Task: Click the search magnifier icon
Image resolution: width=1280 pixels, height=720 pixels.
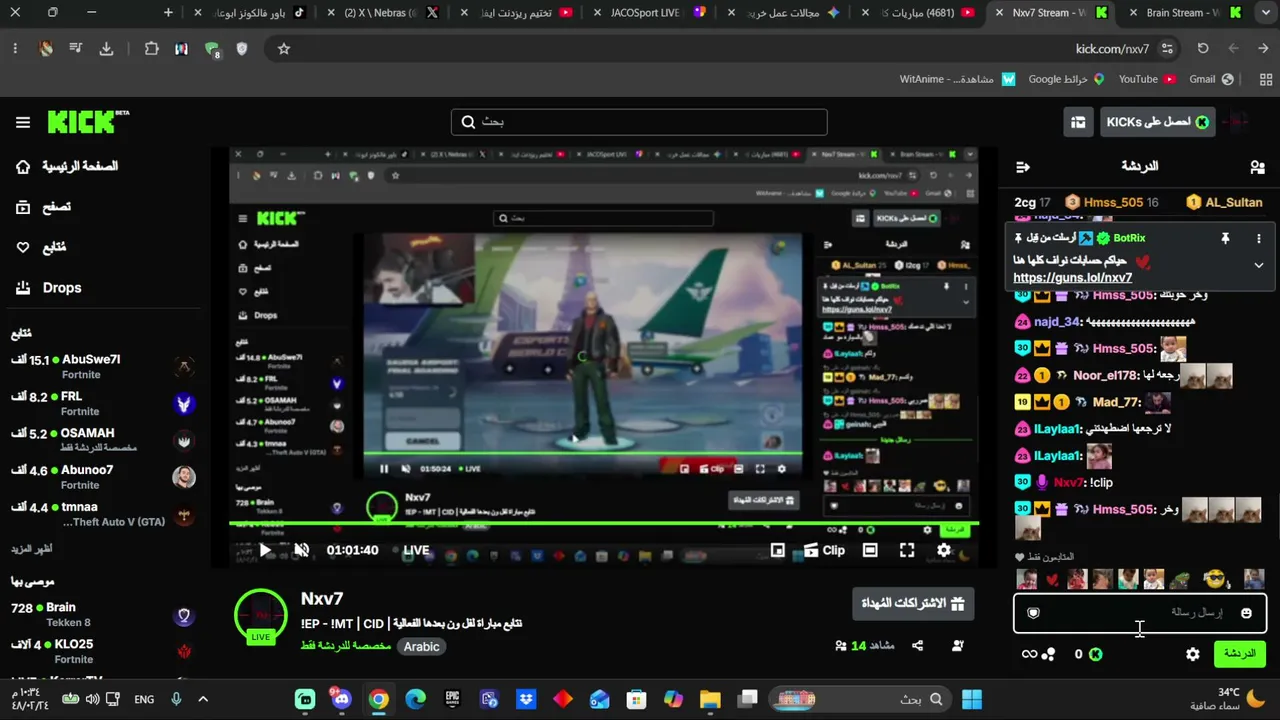Action: (x=468, y=122)
